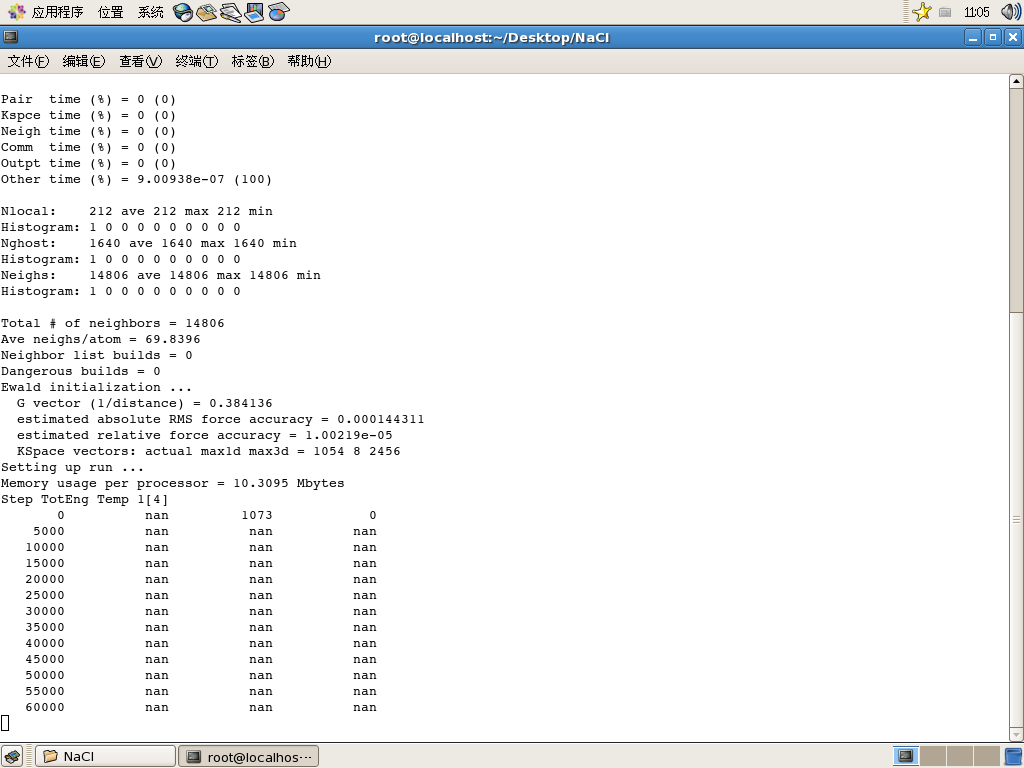
Task: Open the 帮助(H) help menu
Action: click(x=310, y=61)
